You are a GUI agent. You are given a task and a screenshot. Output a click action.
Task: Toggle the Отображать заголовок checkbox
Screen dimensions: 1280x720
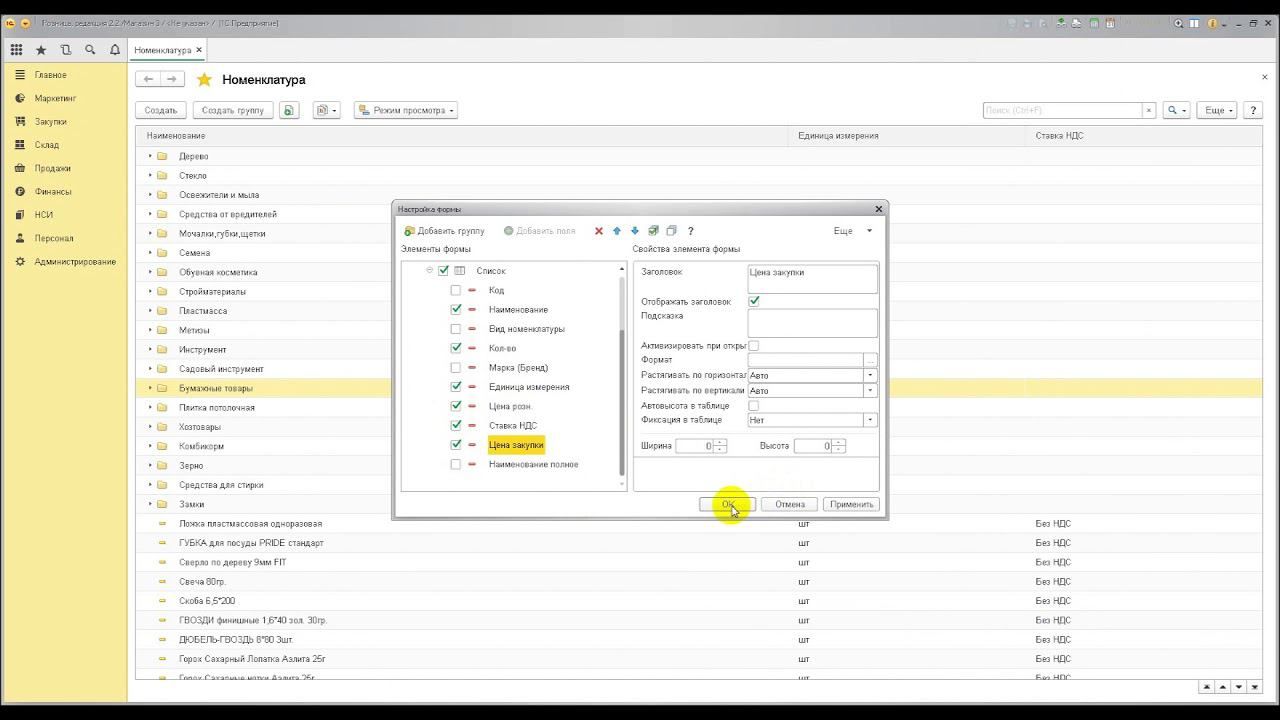click(x=754, y=301)
